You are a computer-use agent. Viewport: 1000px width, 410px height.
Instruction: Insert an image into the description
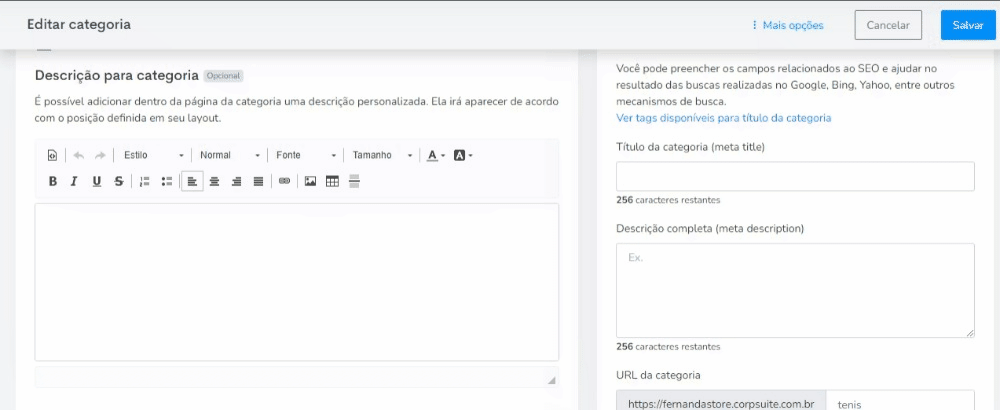(311, 182)
